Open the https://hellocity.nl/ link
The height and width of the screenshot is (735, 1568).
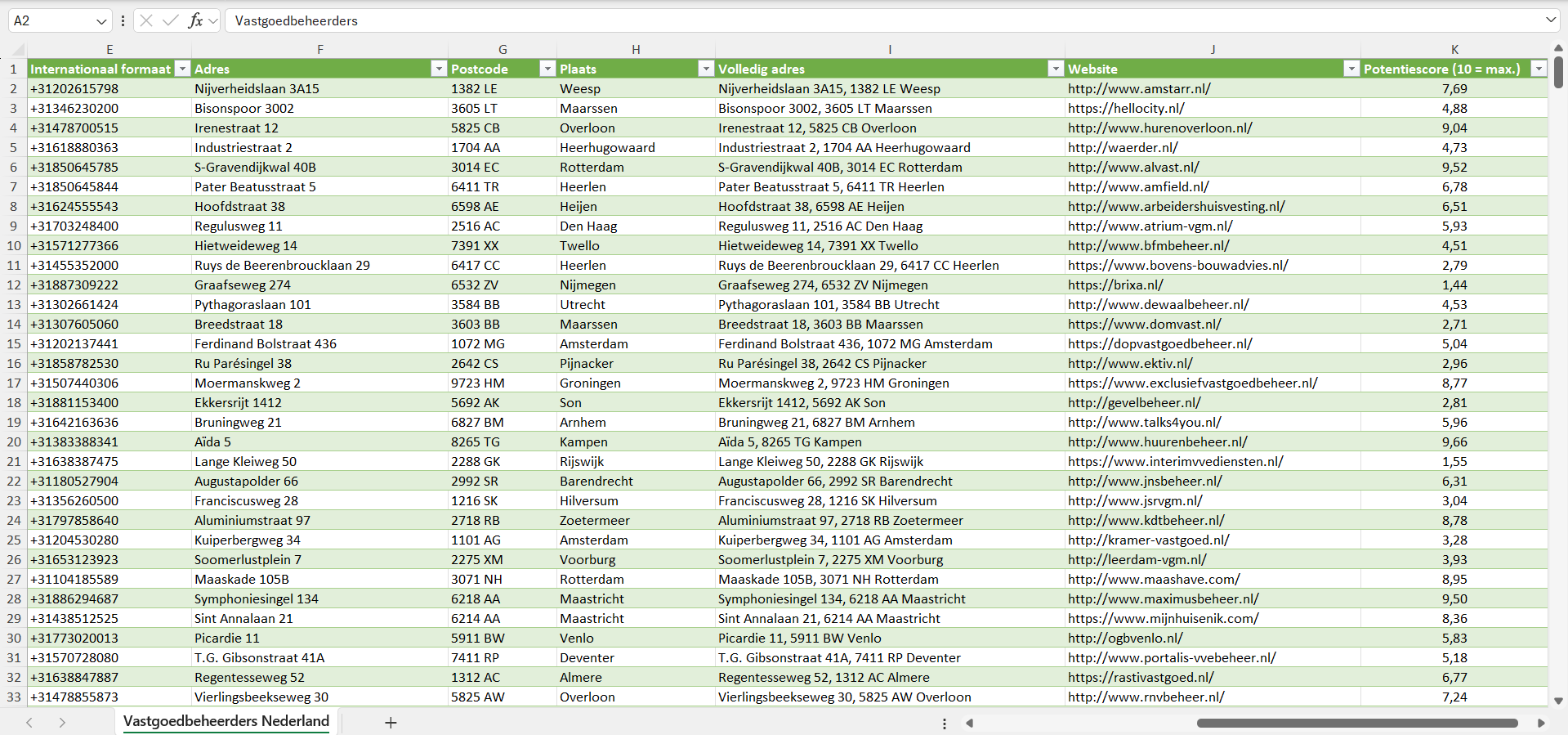1126,109
